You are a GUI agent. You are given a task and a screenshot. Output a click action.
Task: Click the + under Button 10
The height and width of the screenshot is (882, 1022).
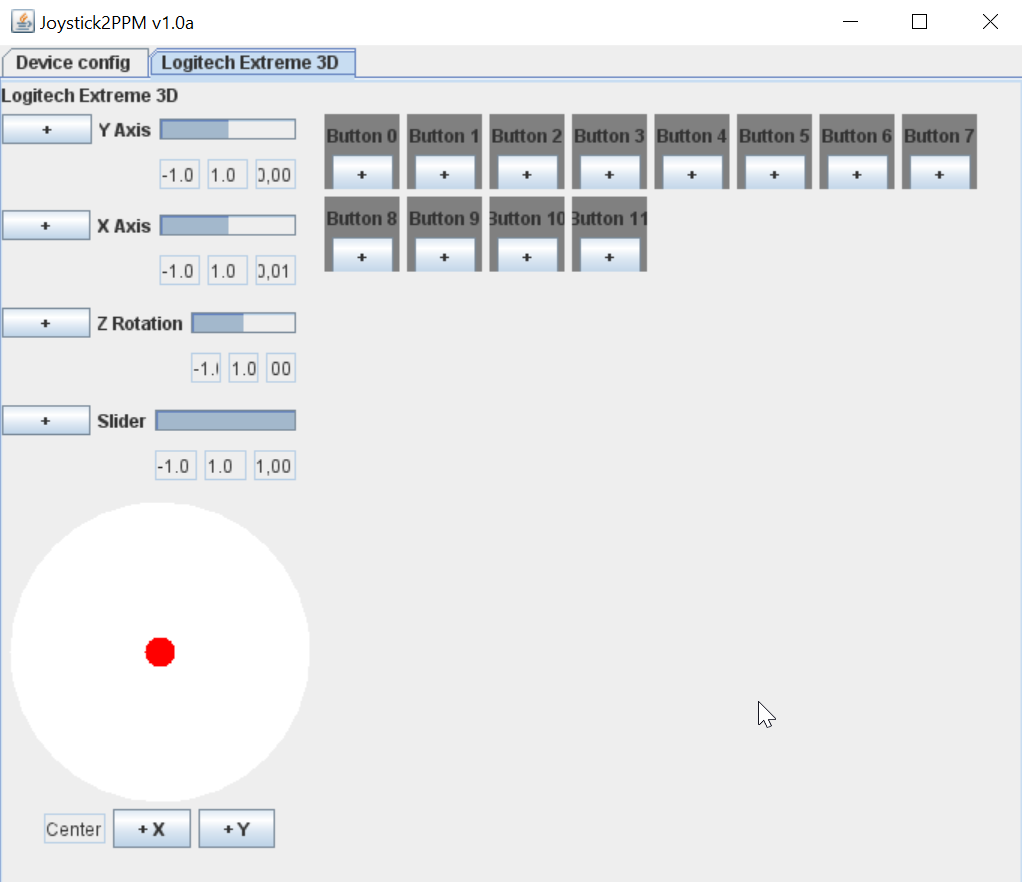(x=527, y=256)
